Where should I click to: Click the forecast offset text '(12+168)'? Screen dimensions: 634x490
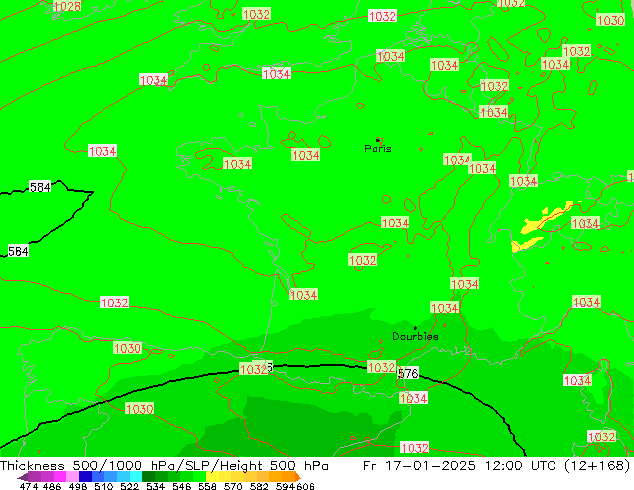(x=597, y=465)
